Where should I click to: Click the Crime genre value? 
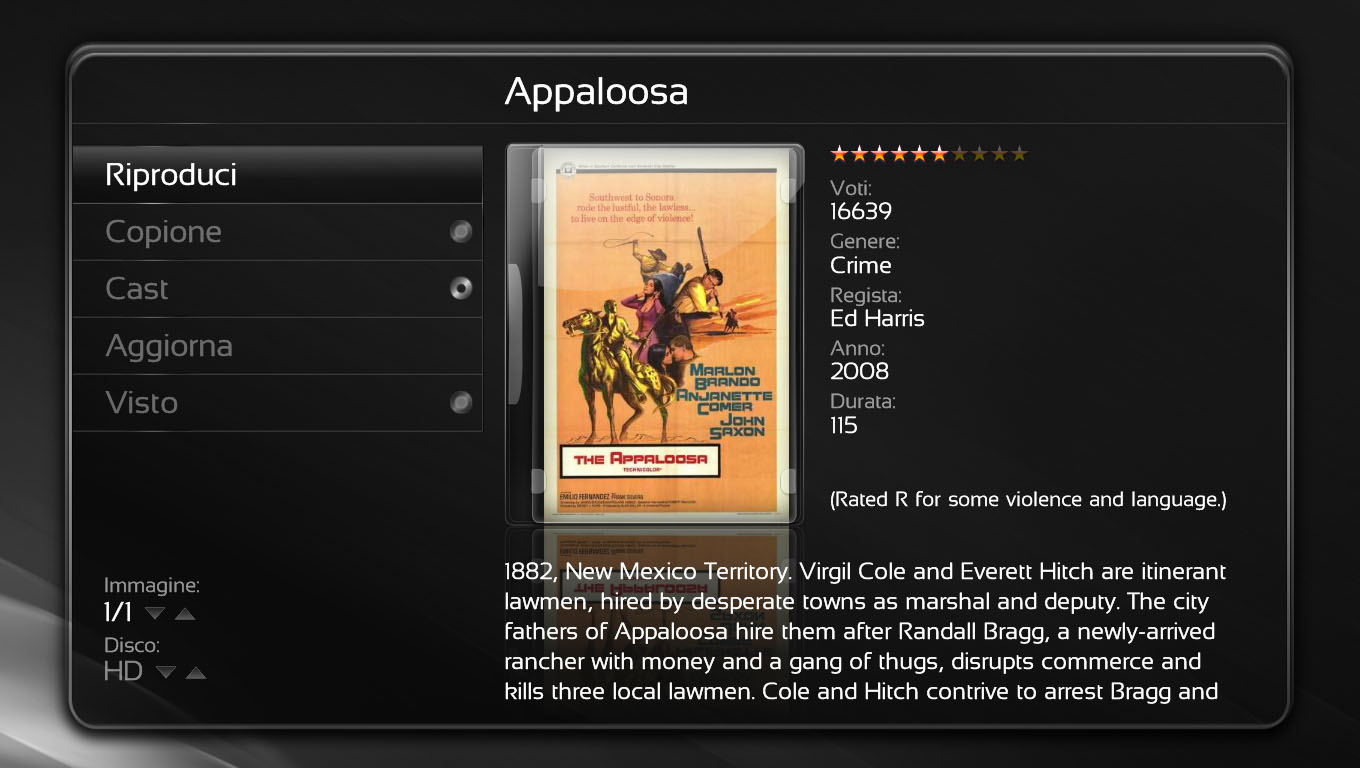pos(860,265)
